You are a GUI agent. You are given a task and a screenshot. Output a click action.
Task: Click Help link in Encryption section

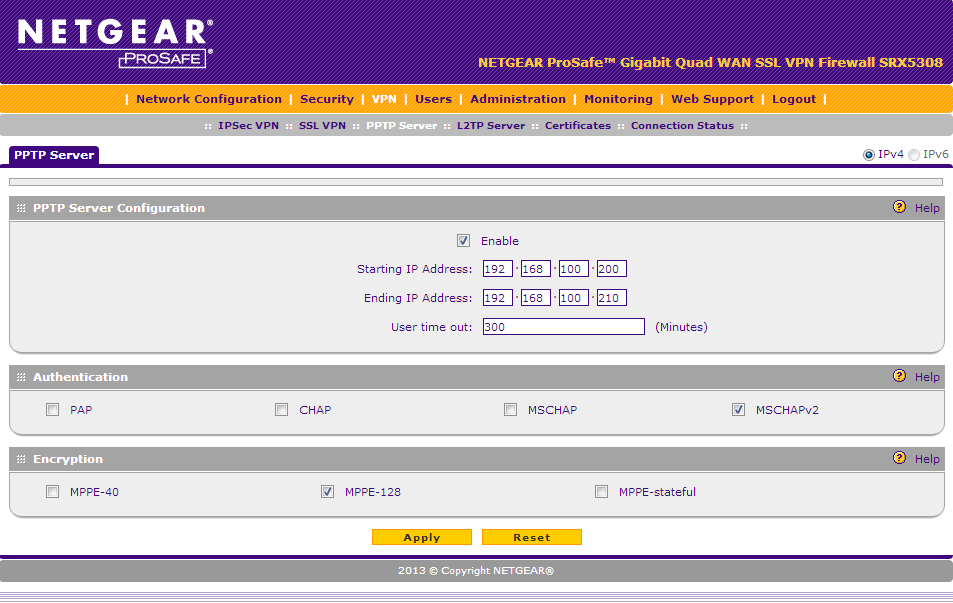click(x=927, y=459)
